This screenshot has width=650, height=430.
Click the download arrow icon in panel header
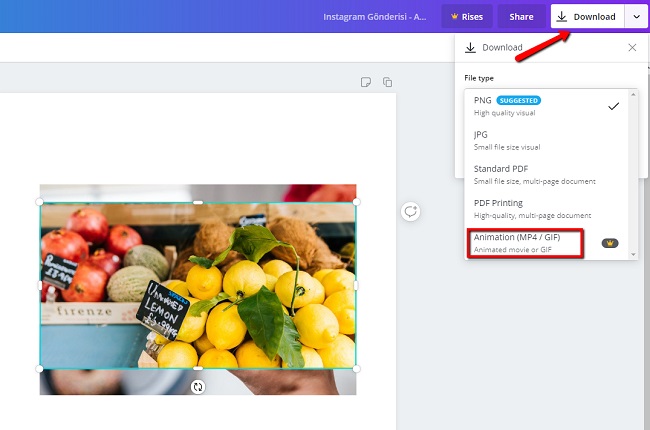[470, 48]
